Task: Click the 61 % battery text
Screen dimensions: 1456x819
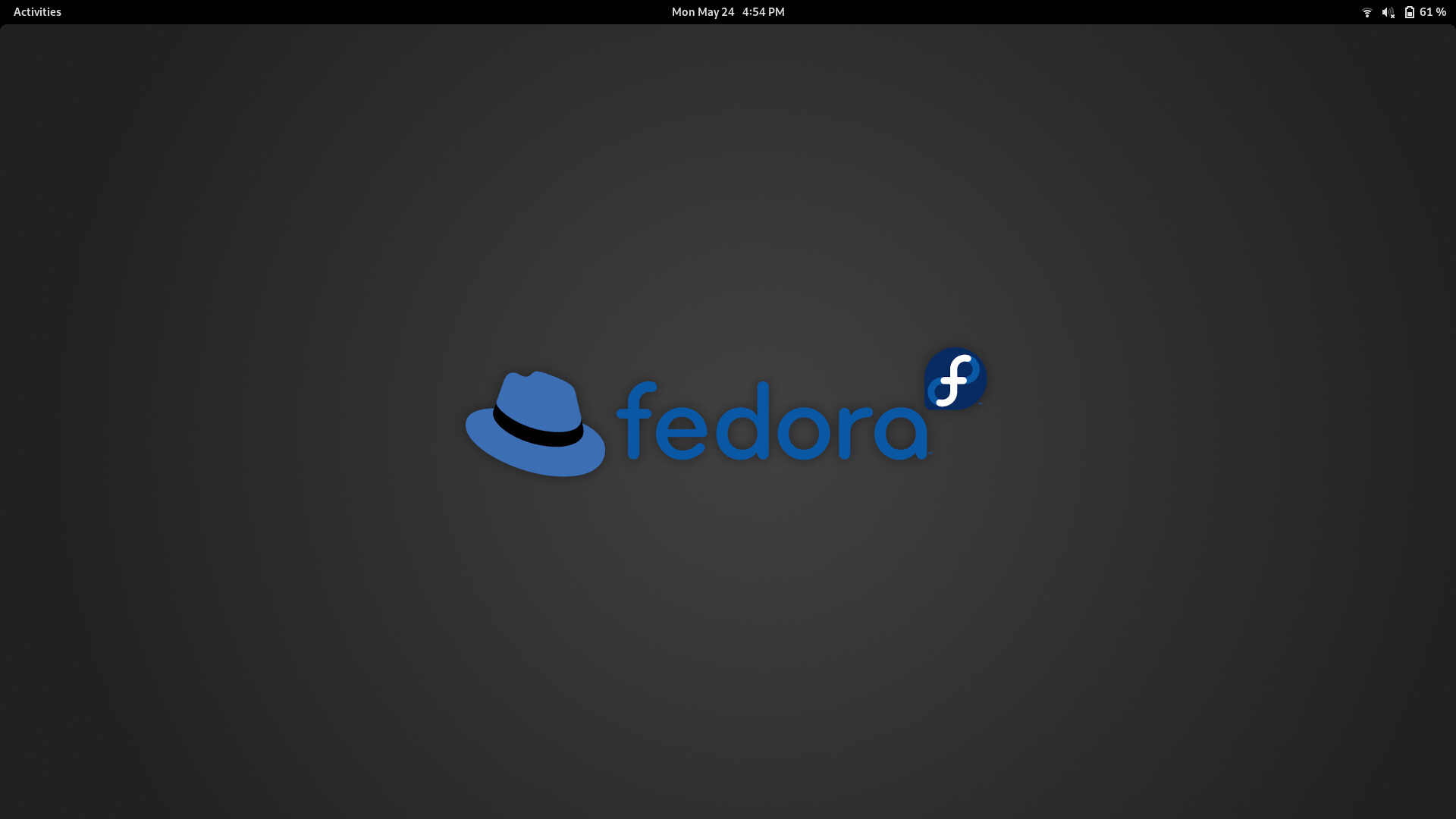Action: (1432, 12)
